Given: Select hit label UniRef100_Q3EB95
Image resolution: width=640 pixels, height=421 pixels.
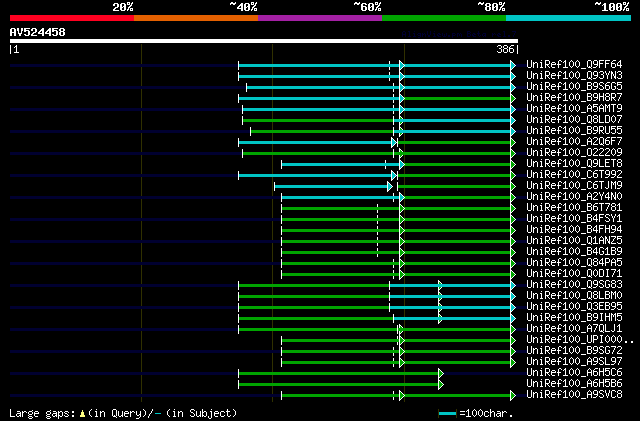Looking at the screenshot, I should coord(574,307).
